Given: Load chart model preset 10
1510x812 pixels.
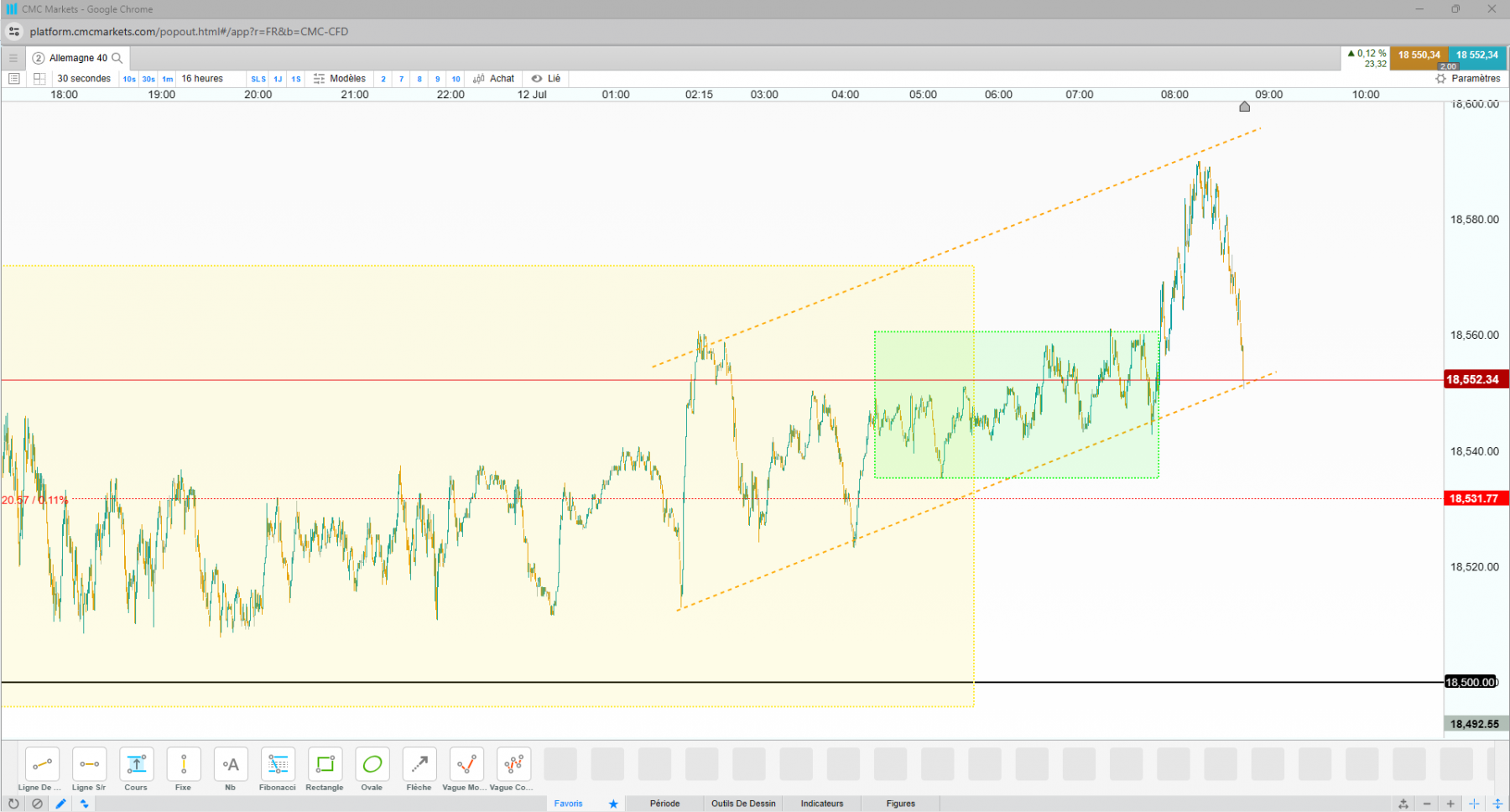Looking at the screenshot, I should [456, 79].
